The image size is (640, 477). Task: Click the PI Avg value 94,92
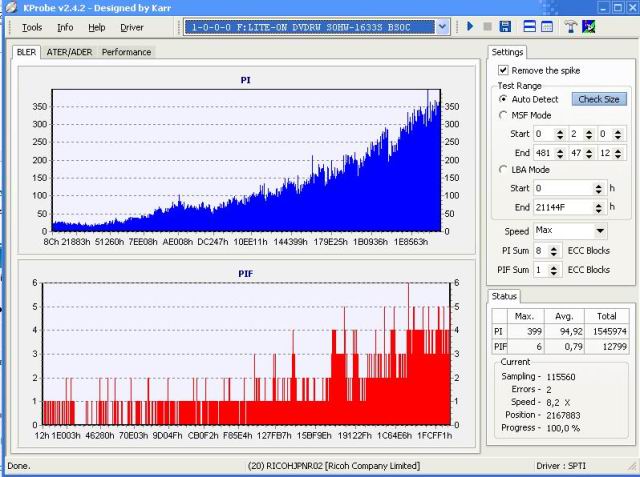571,331
